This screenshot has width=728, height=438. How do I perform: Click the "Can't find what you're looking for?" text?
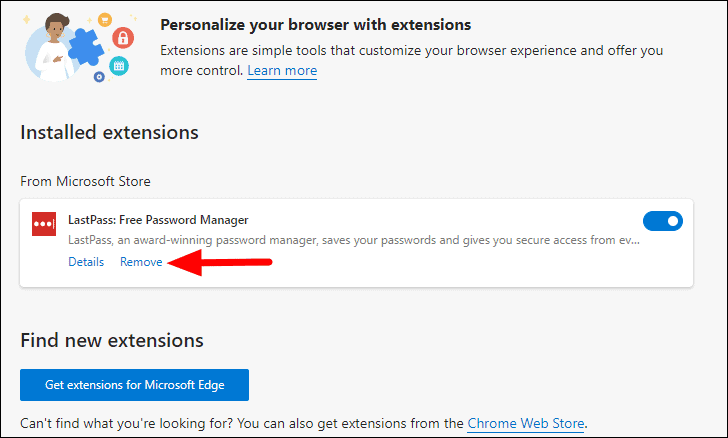pyautogui.click(x=150, y=424)
